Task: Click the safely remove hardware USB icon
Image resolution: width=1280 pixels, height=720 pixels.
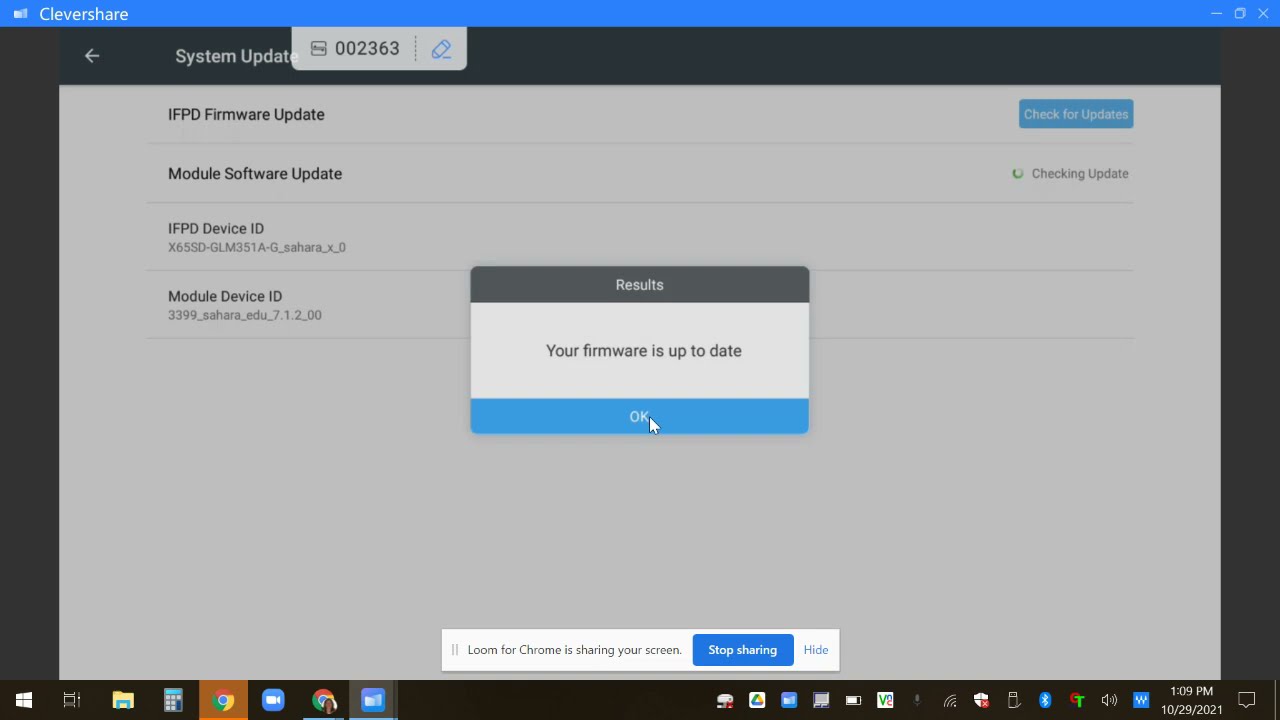Action: [x=1013, y=700]
